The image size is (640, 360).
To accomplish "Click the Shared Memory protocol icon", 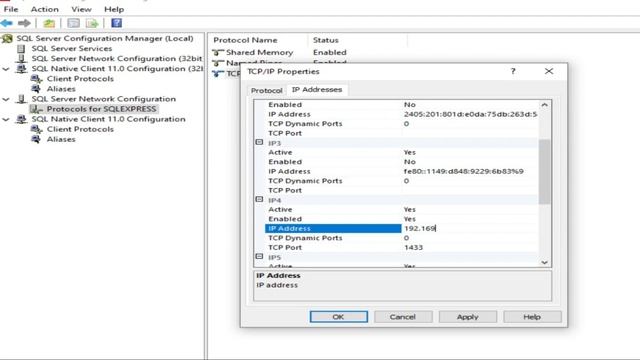I will tap(218, 53).
